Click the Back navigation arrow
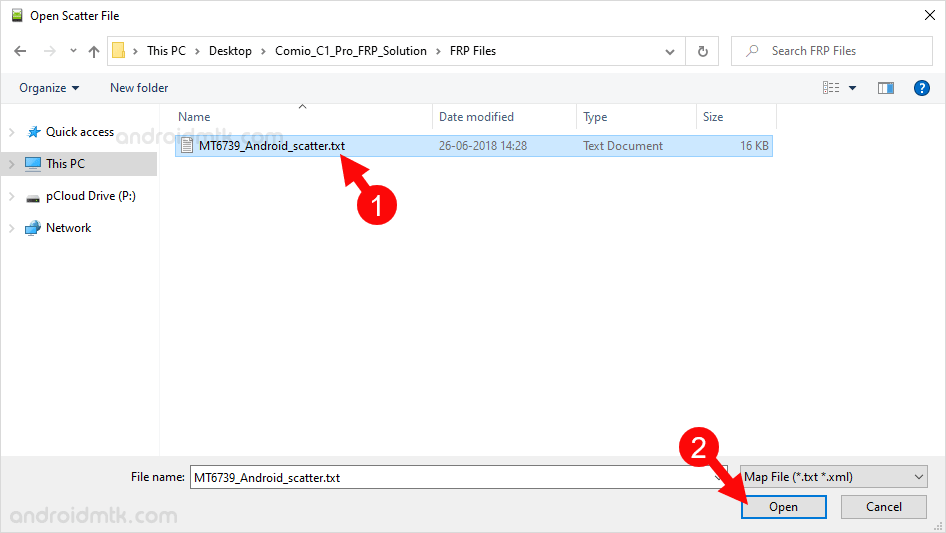This screenshot has width=946, height=533. pos(20,51)
